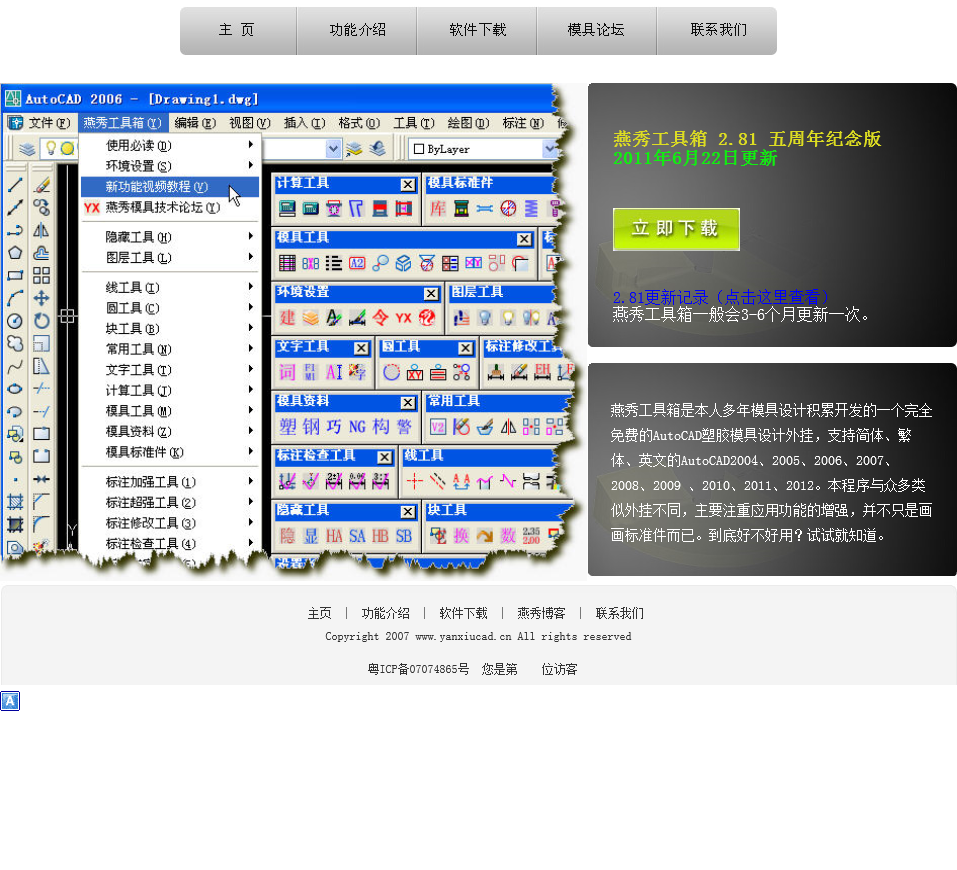Toggle the layer freeze sun icon

tap(67, 148)
